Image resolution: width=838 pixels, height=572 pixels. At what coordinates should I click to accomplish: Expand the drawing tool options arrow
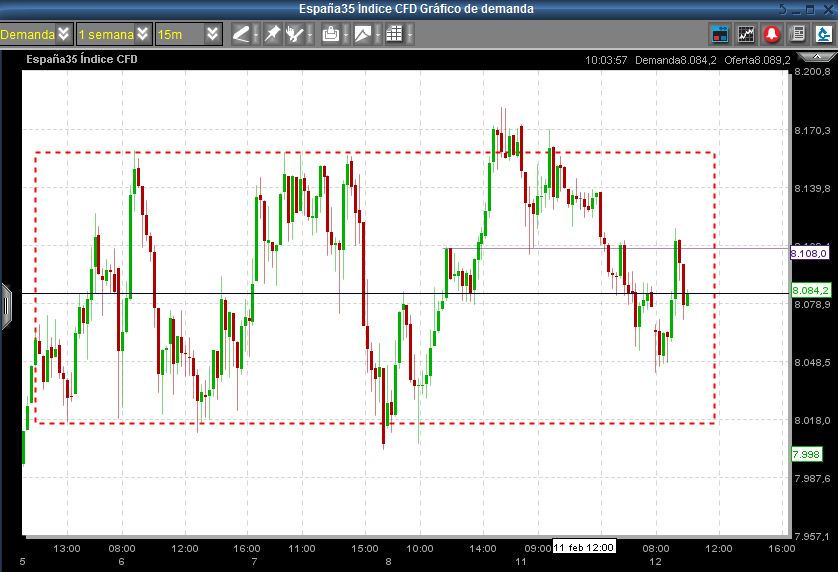click(x=256, y=35)
